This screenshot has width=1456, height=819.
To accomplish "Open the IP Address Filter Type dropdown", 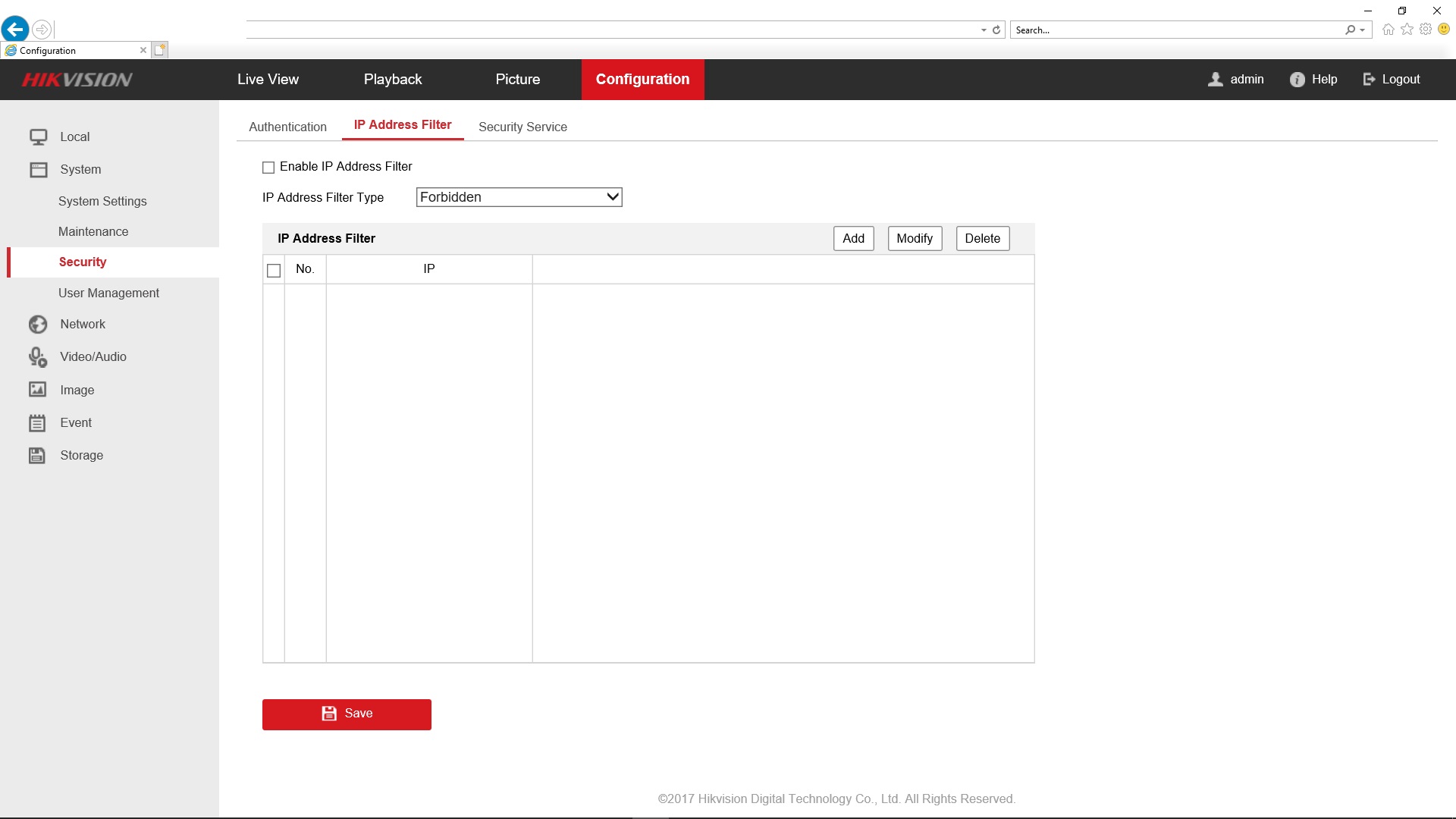I will [x=519, y=197].
